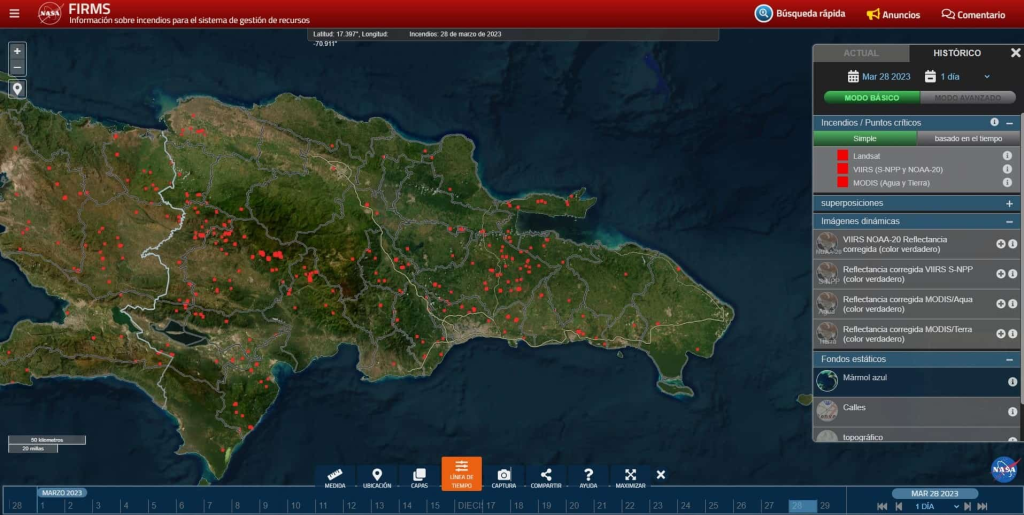1024x515 pixels.
Task: Open the hamburger main menu
Action: 14,13
